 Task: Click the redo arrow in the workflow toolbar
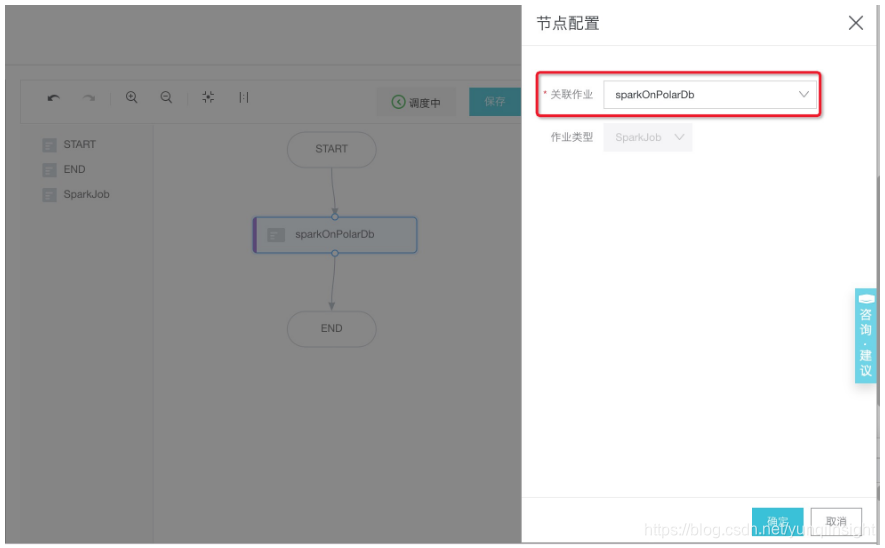pos(89,98)
